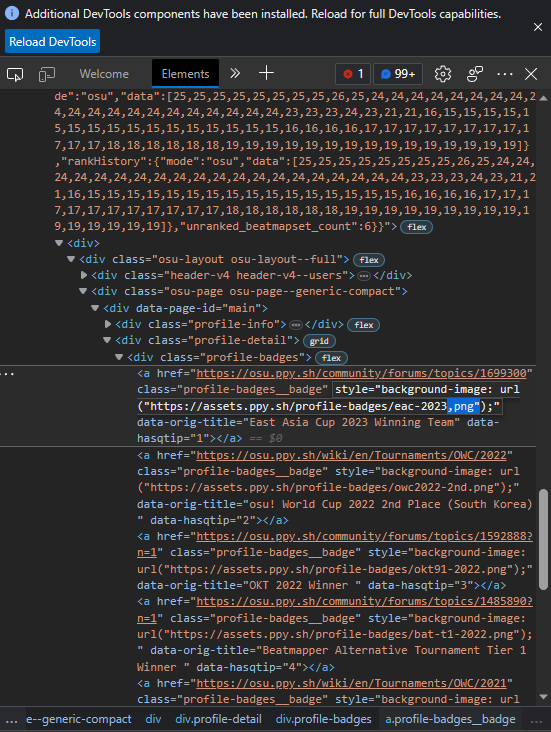Screen dimensions: 551x732
Task: Open the errors counter showing 1
Action: tap(353, 74)
